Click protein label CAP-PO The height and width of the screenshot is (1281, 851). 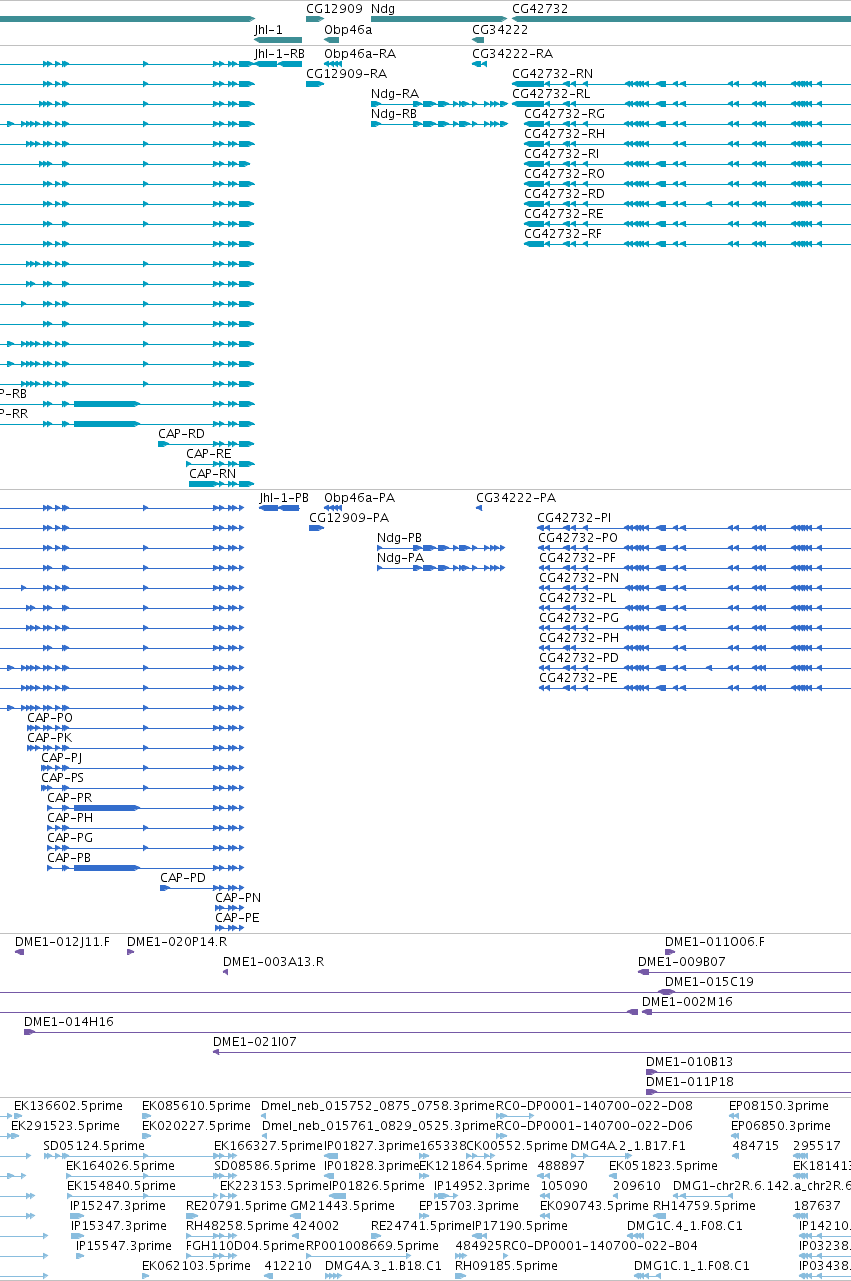click(50, 717)
